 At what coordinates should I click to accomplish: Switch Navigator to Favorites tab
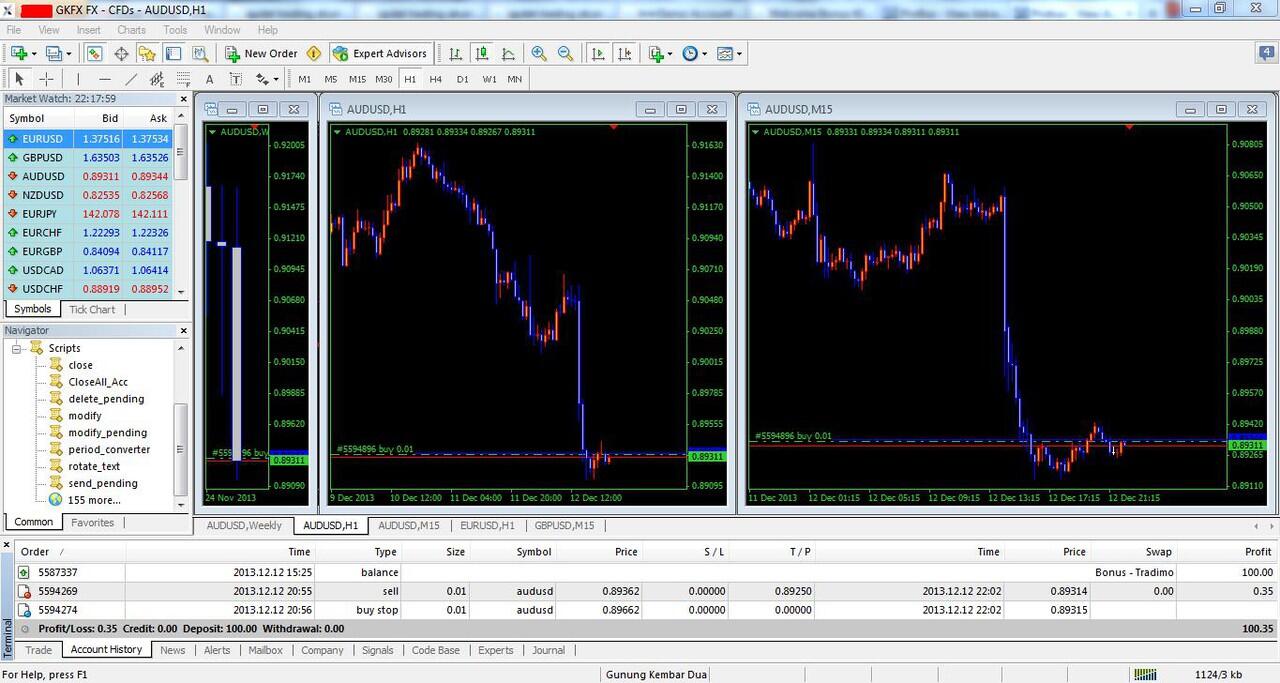(93, 522)
